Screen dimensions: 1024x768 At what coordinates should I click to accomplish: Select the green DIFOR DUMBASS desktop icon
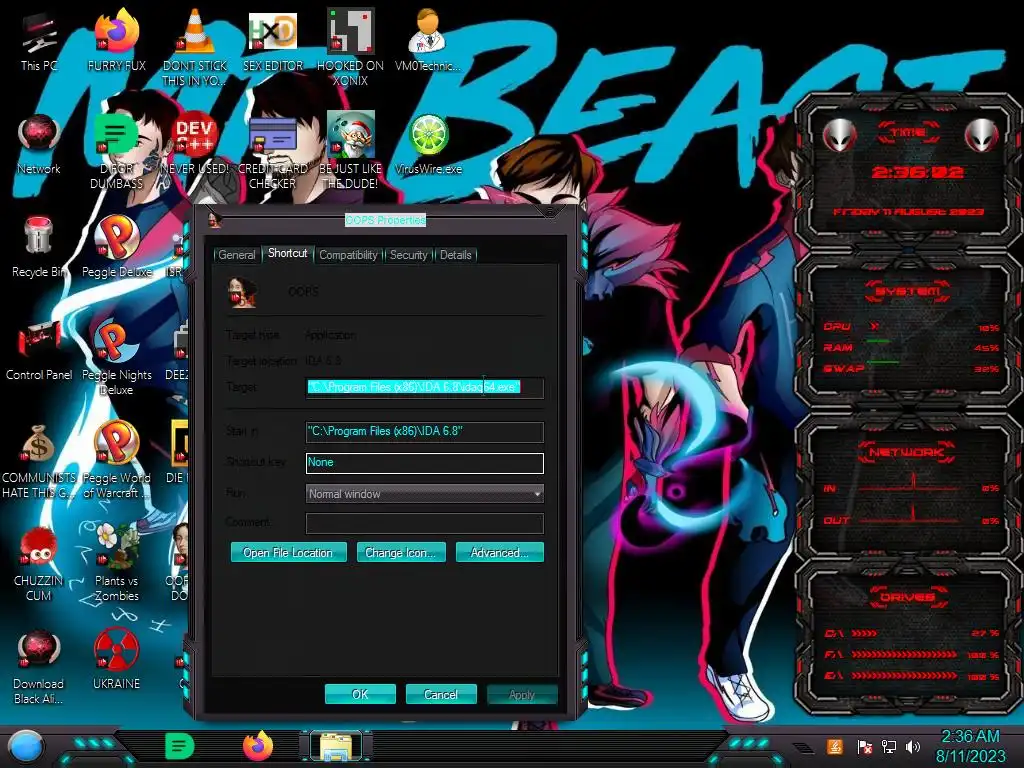point(116,150)
